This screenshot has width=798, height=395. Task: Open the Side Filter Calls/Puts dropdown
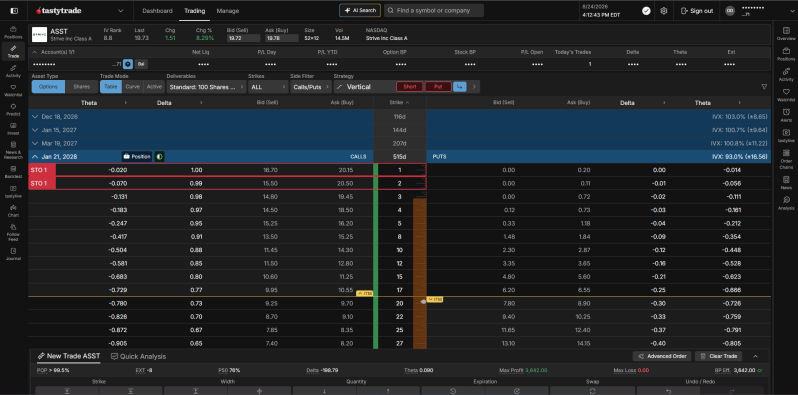point(310,87)
